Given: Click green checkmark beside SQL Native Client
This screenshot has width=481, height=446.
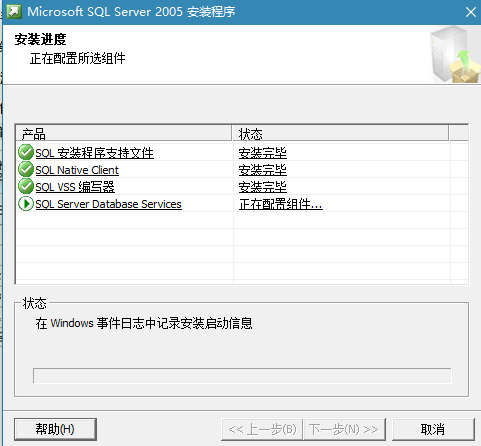Looking at the screenshot, I should [26, 169].
